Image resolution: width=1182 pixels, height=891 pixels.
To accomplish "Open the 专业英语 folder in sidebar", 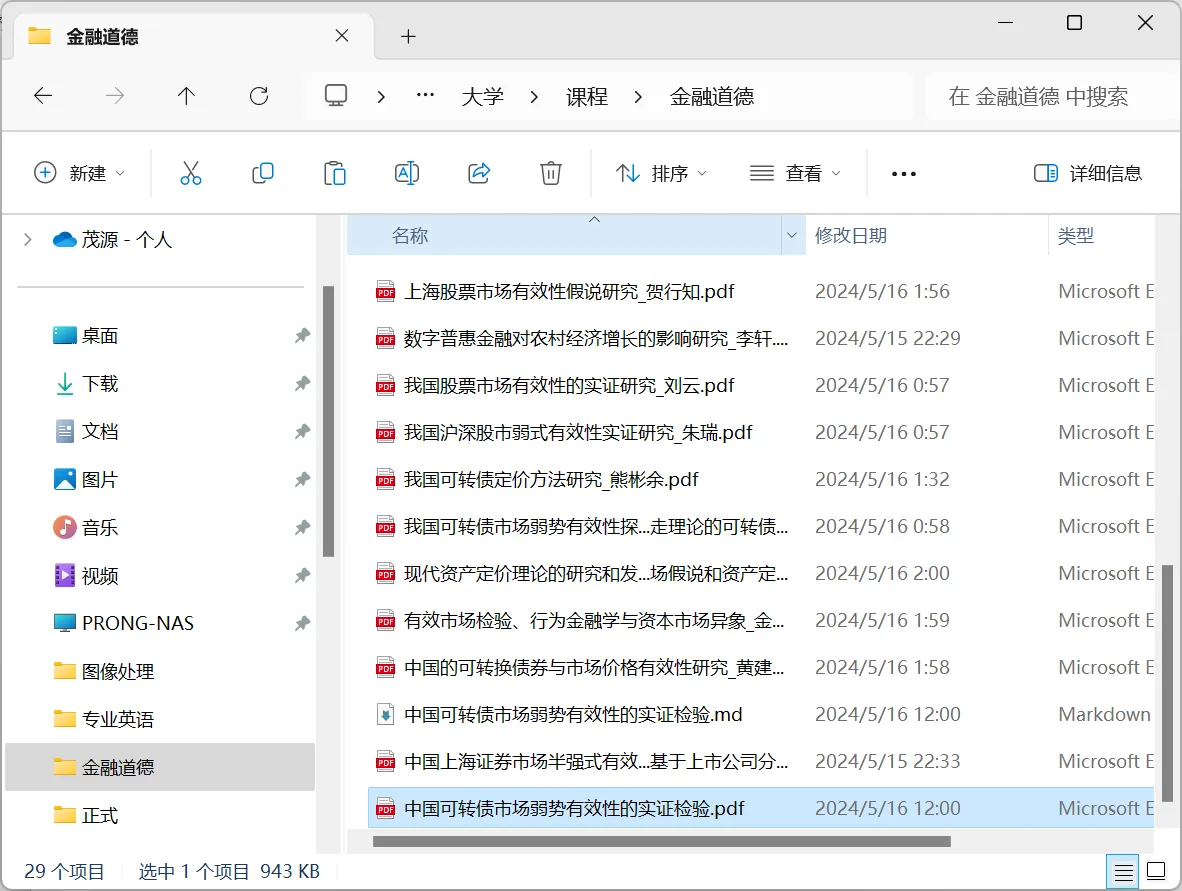I will (x=118, y=719).
